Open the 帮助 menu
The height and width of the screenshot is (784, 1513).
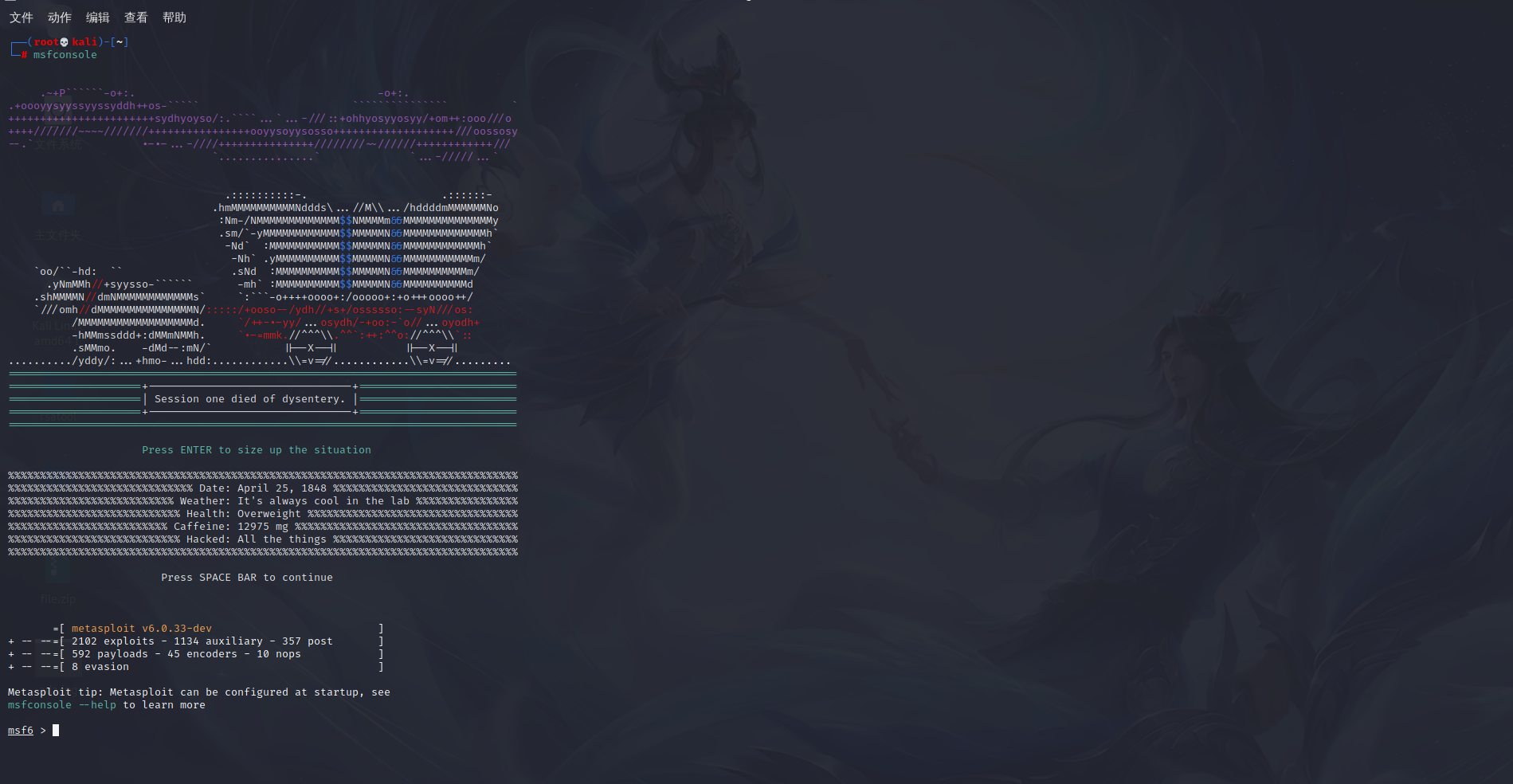pyautogui.click(x=174, y=18)
